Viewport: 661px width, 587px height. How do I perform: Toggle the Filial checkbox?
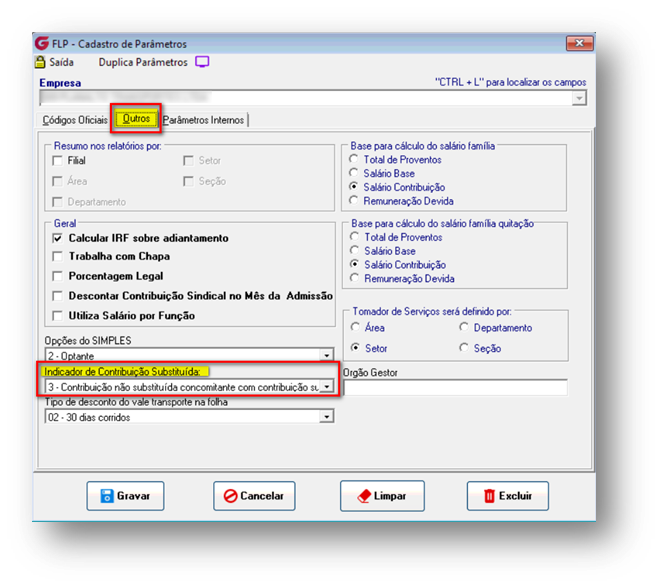[57, 161]
